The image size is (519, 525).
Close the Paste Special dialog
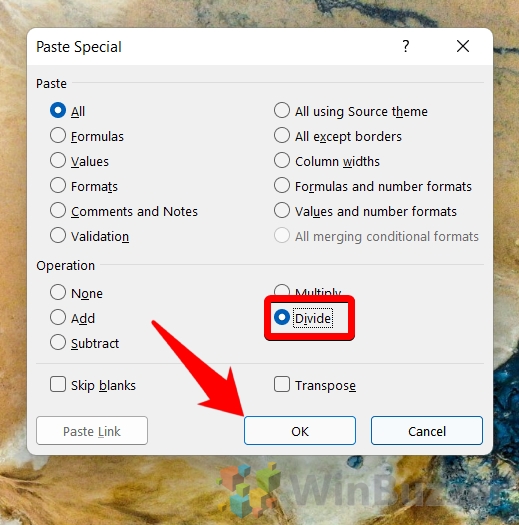click(463, 46)
